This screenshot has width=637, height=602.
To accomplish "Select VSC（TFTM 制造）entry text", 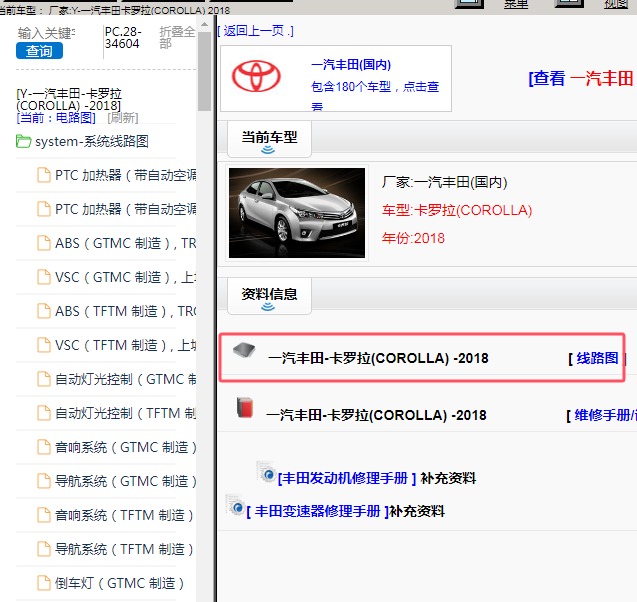I will point(126,345).
